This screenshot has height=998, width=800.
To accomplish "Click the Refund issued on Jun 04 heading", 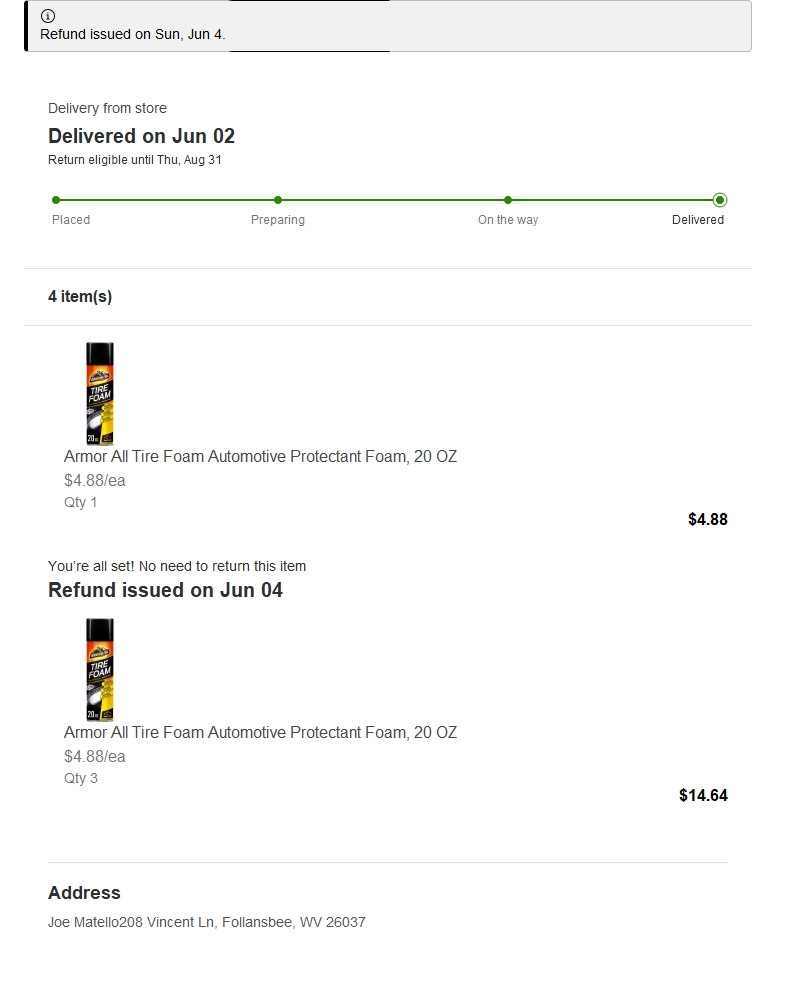I will pyautogui.click(x=165, y=590).
